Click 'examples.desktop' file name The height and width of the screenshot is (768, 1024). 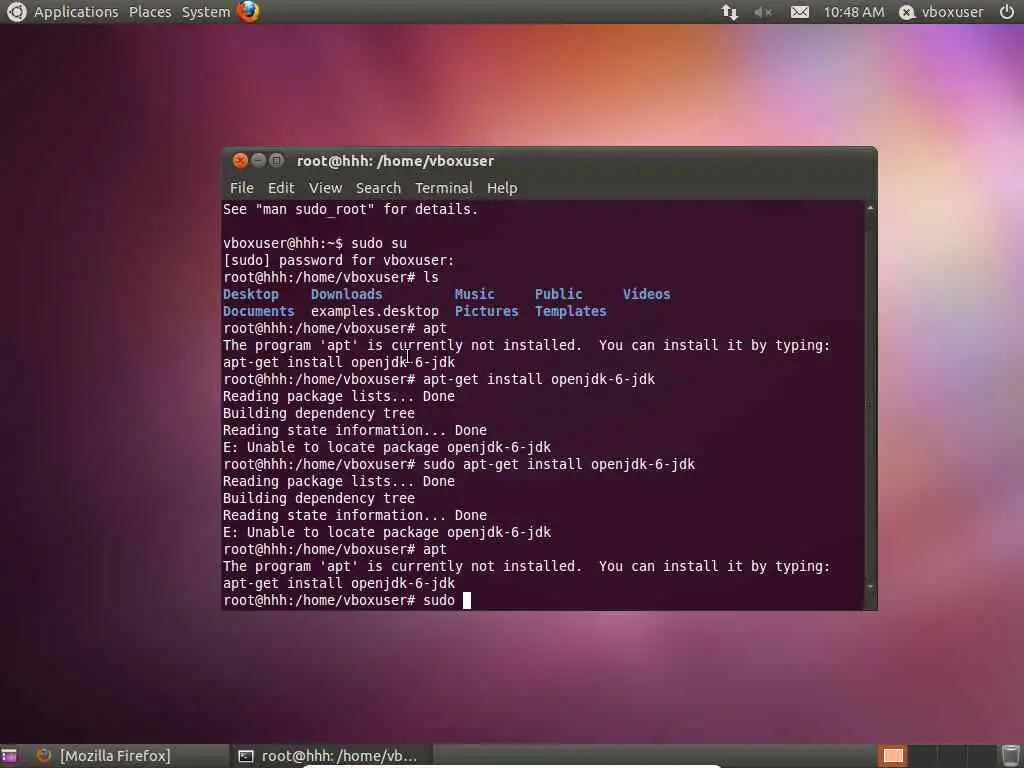coord(374,311)
